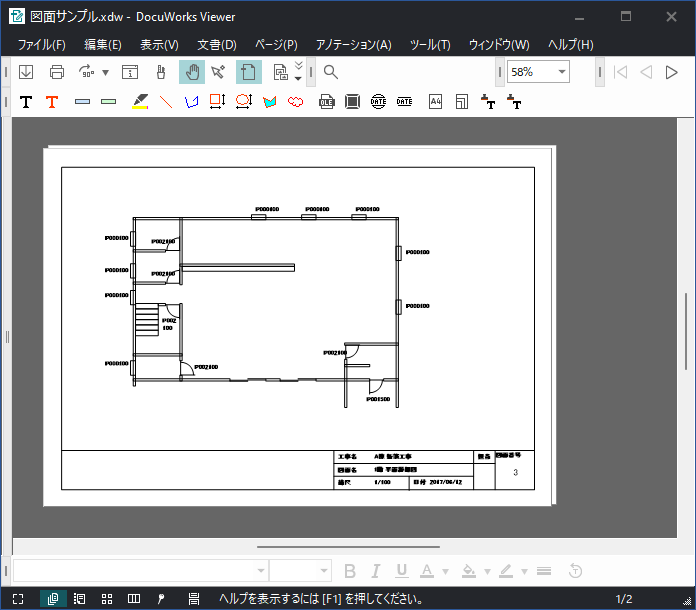Select the rectangle annotation tool
The height and width of the screenshot is (610, 696).
218,102
